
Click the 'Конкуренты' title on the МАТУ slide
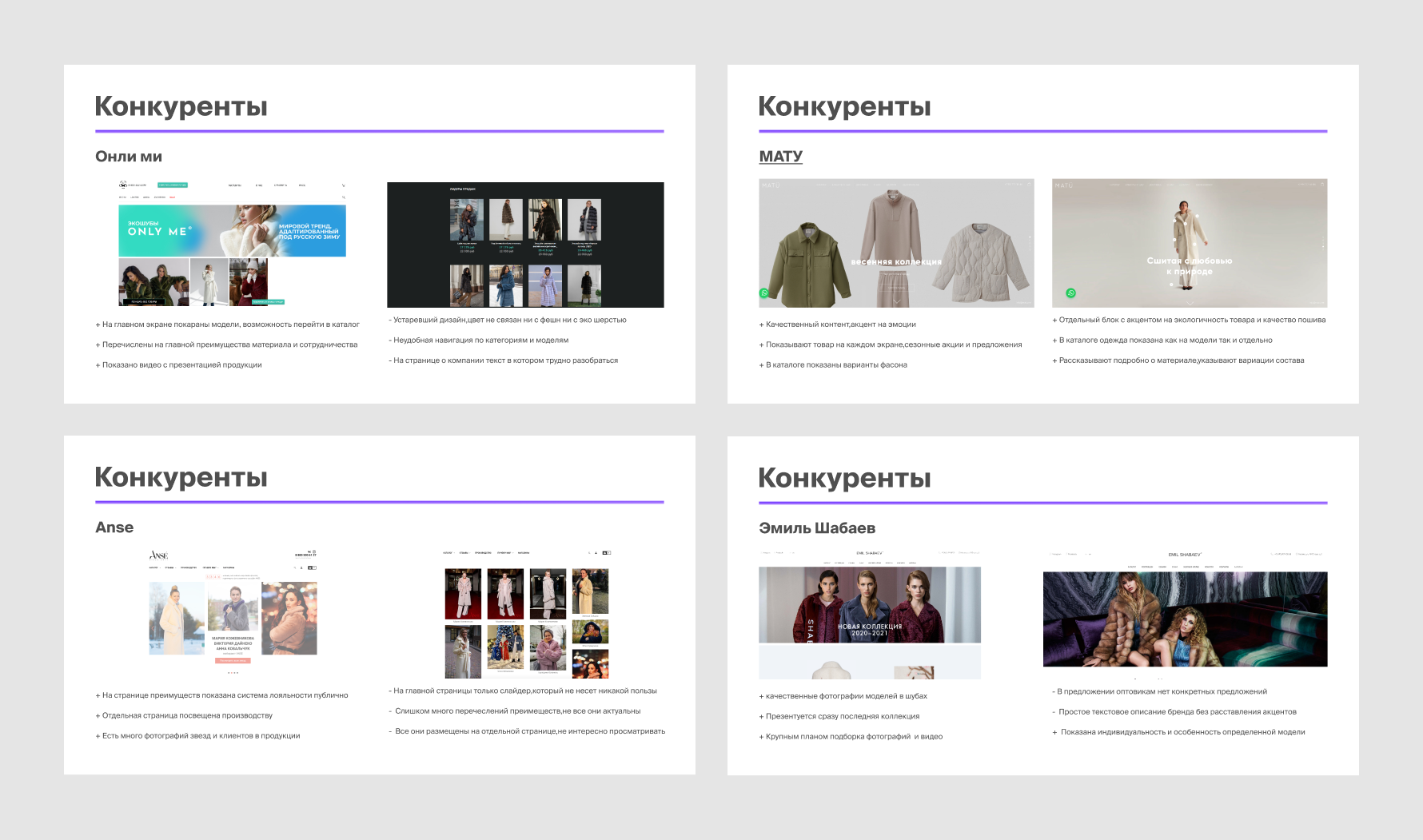pos(845,106)
